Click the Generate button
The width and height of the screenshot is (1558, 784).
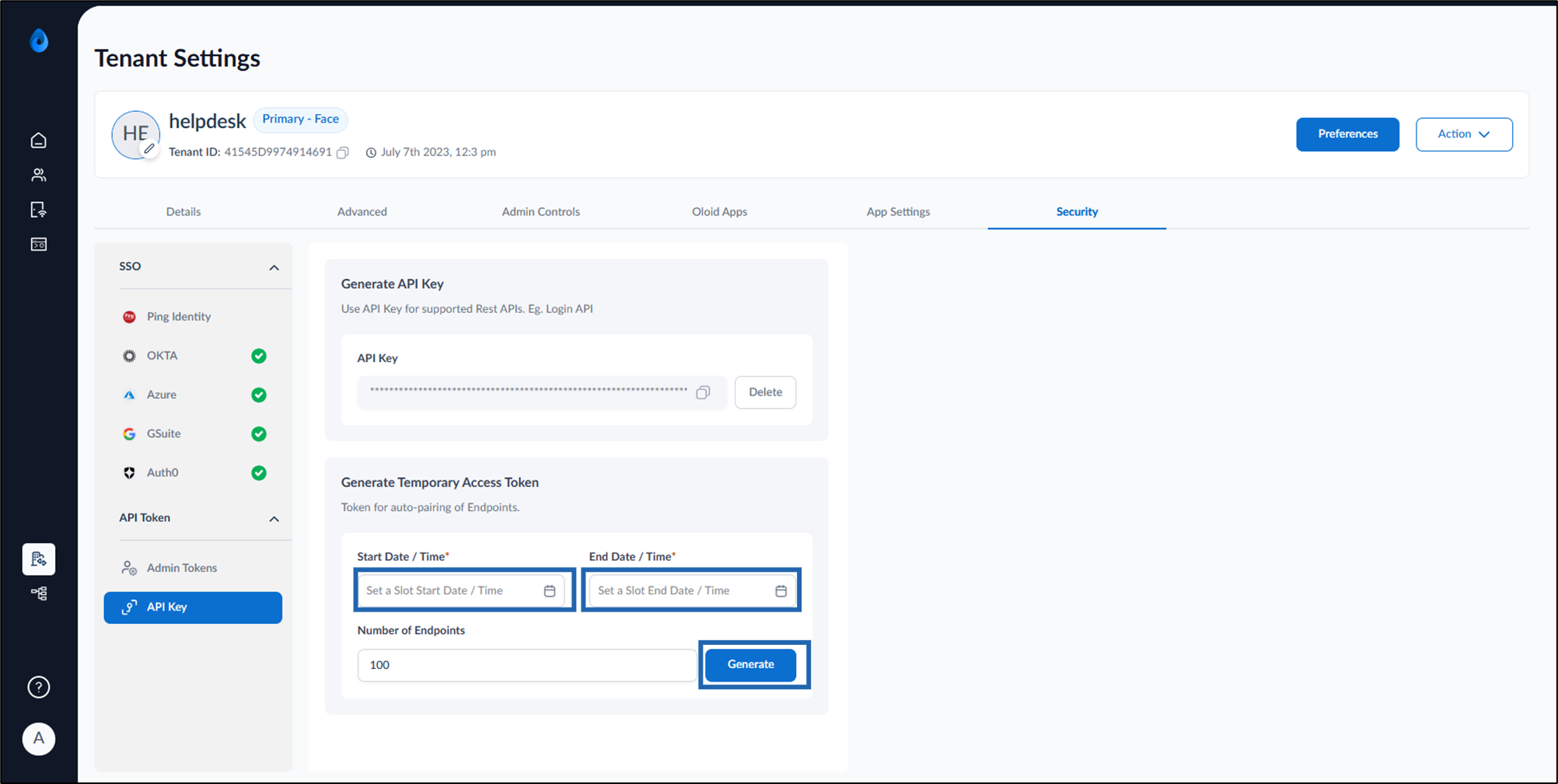coord(751,664)
